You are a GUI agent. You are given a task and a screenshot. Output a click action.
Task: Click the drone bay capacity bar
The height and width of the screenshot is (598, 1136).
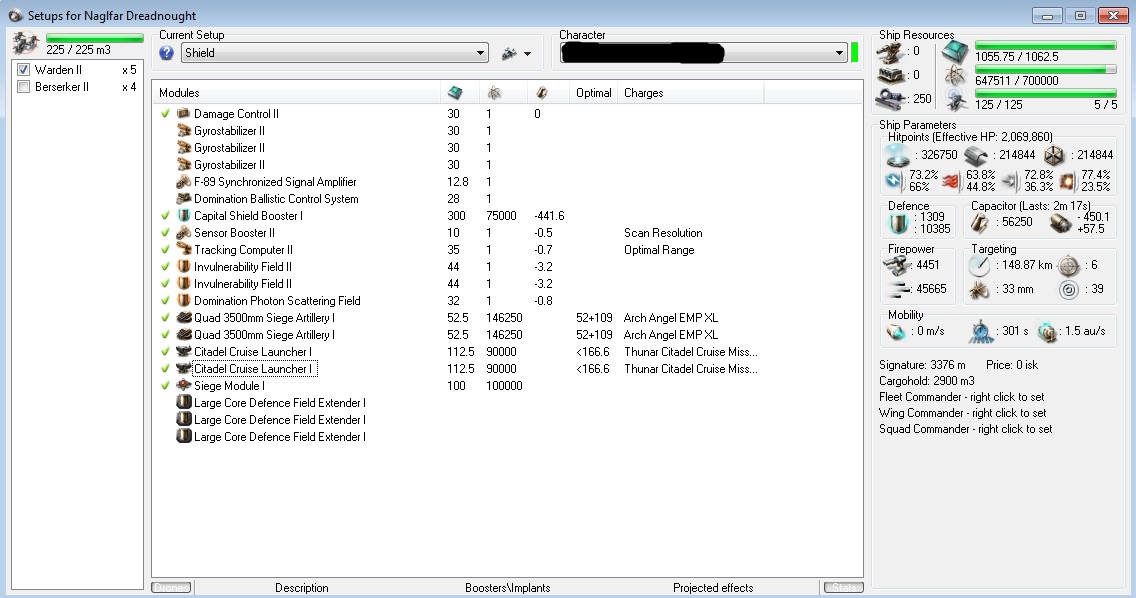coord(95,38)
